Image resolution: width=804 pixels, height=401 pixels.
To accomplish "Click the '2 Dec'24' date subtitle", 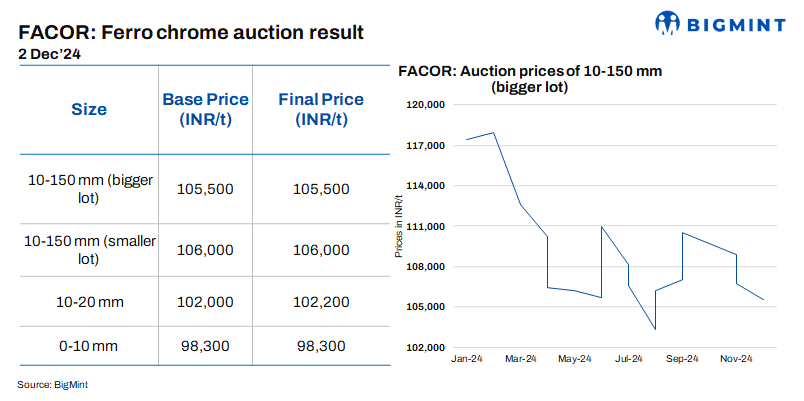I will click(50, 55).
